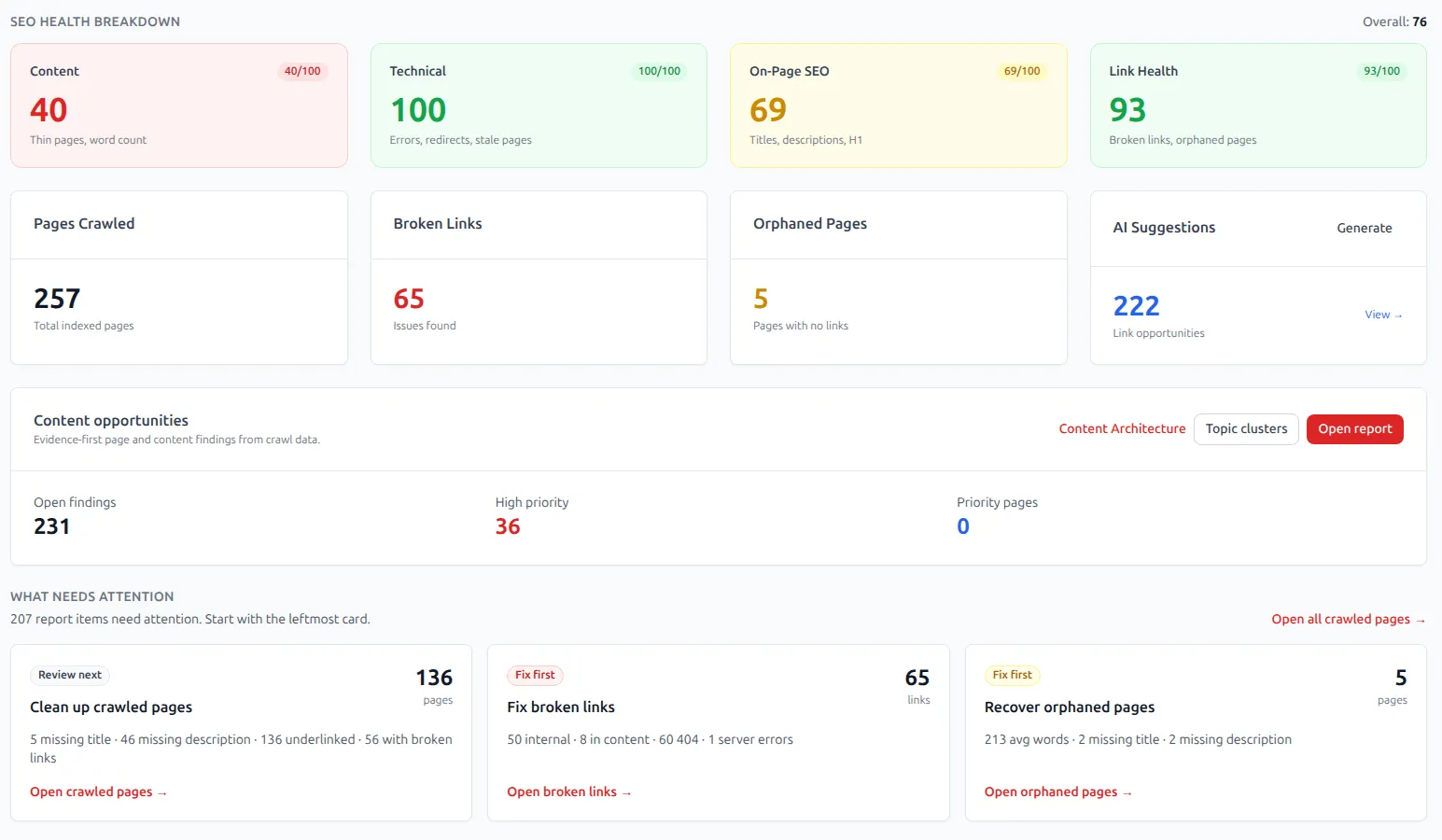This screenshot has height=840, width=1442.
Task: Click Generate in the AI Suggestions card
Action: (1364, 228)
